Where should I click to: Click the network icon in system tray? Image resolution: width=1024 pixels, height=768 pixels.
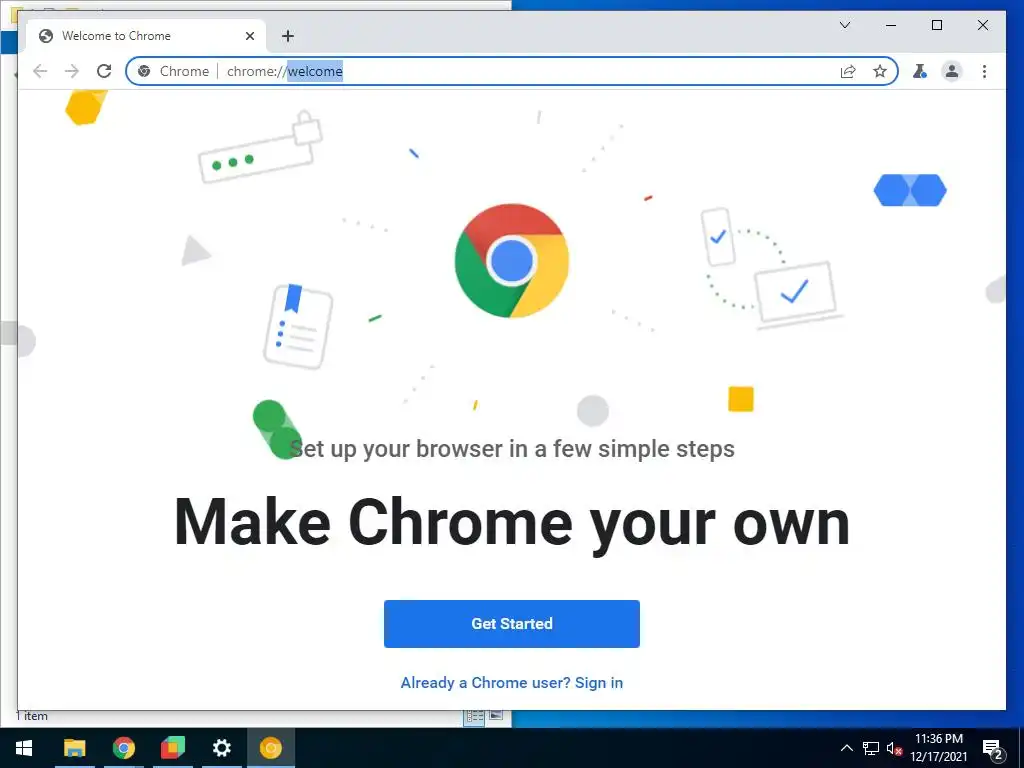coord(871,748)
